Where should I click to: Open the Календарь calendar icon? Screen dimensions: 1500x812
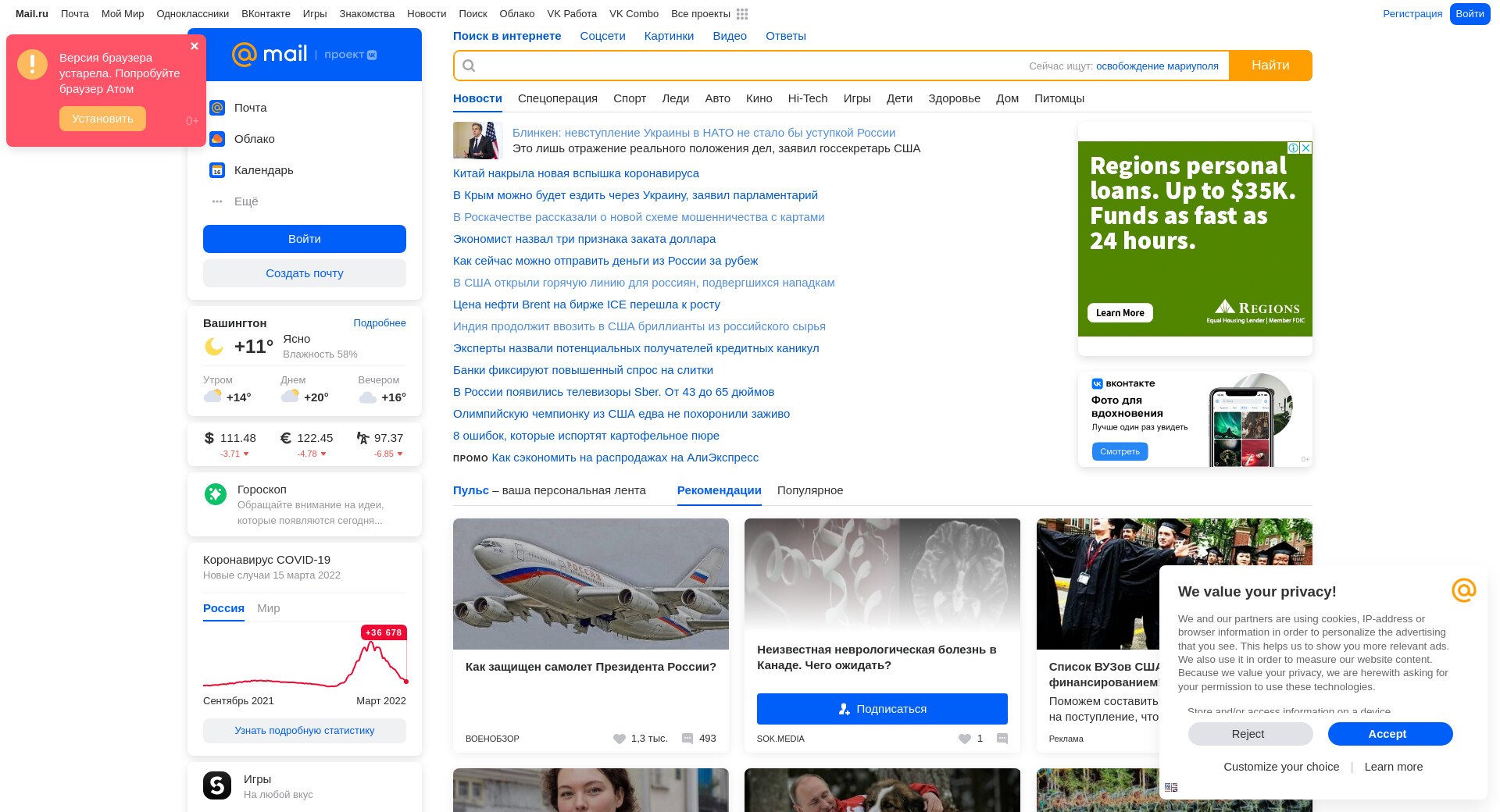217,170
